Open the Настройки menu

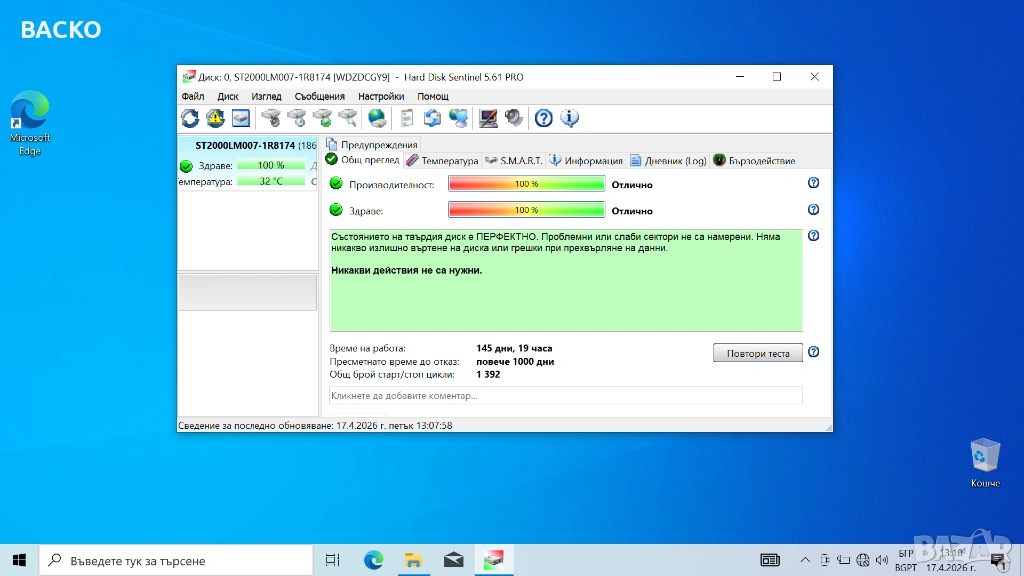point(380,96)
